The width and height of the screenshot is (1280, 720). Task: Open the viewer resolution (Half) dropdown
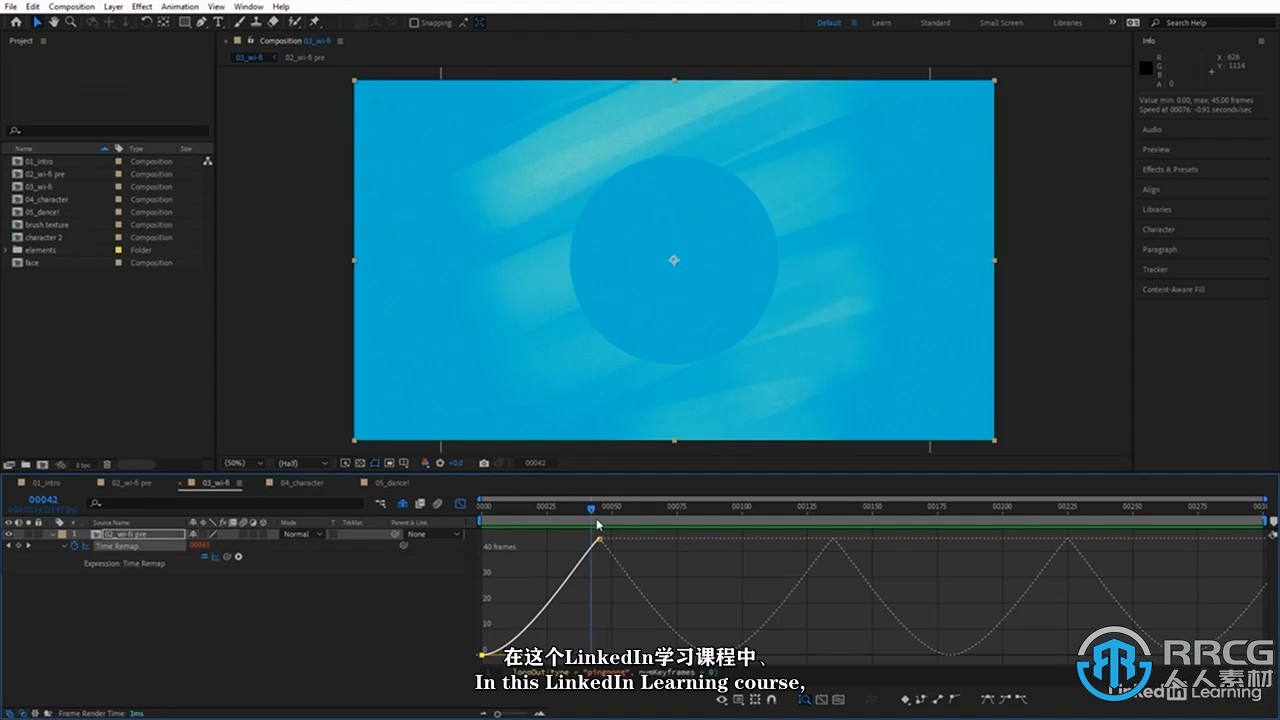303,463
